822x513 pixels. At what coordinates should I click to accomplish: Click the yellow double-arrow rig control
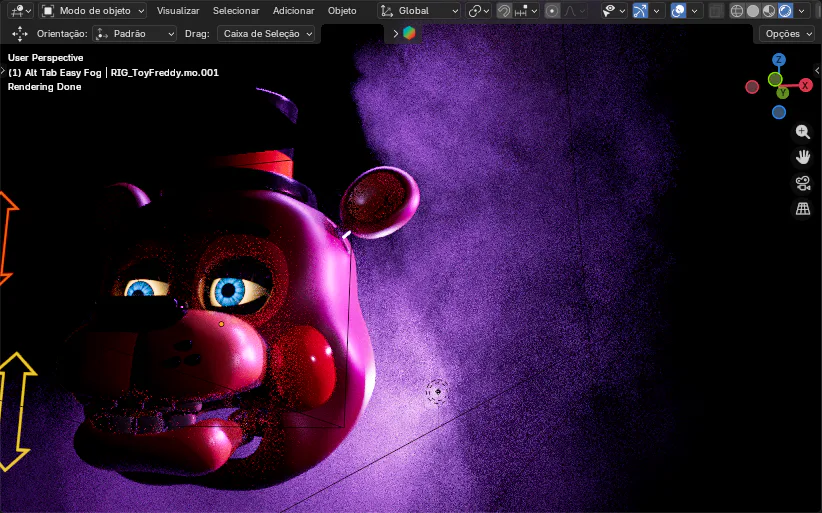(x=16, y=411)
